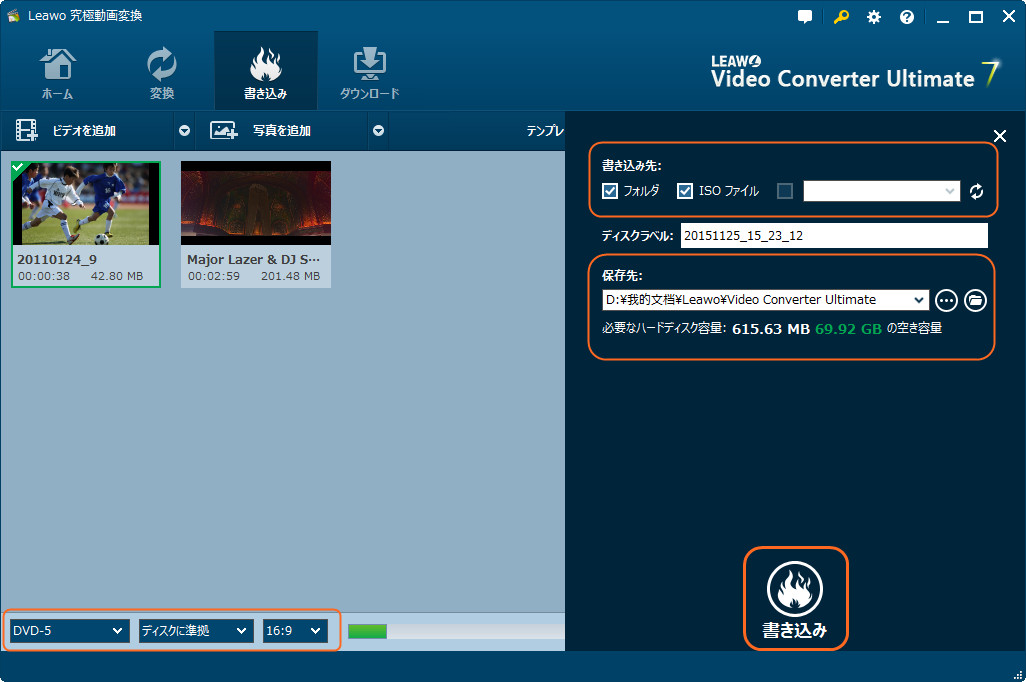Open the output folder icon
Viewport: 1026px width, 682px height.
pos(975,300)
